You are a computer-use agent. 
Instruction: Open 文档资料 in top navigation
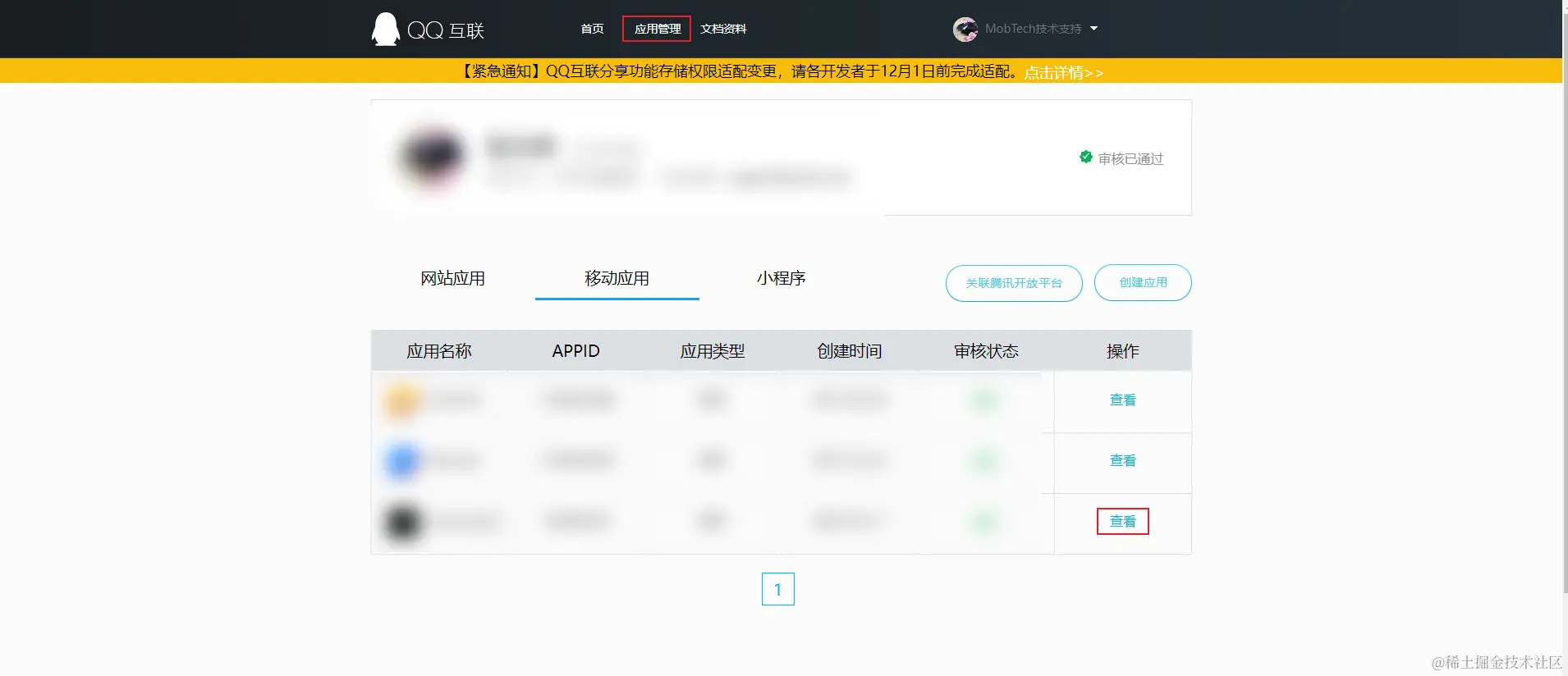pos(723,29)
